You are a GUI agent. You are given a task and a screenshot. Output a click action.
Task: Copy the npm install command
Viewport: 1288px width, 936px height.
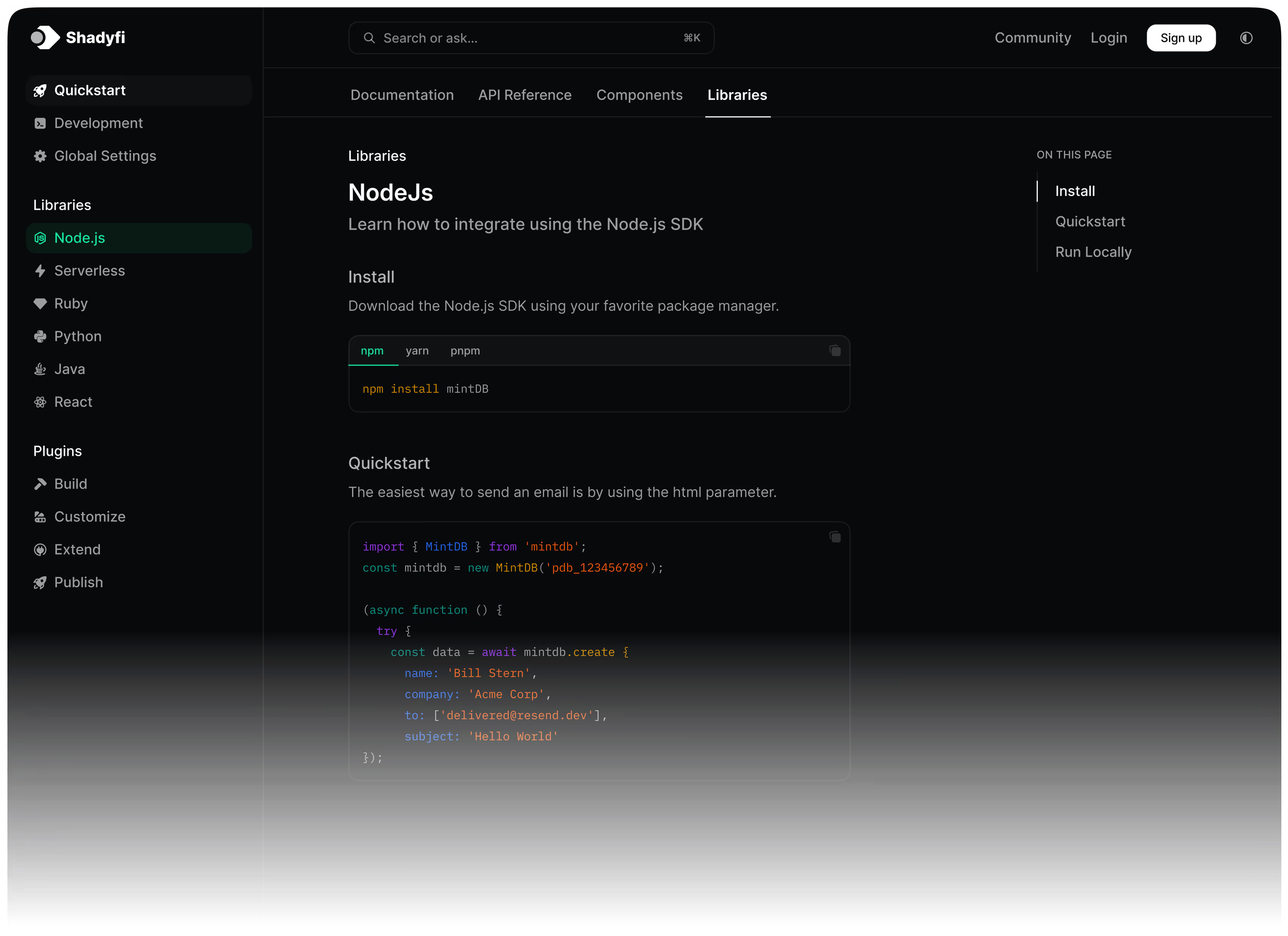click(x=835, y=350)
